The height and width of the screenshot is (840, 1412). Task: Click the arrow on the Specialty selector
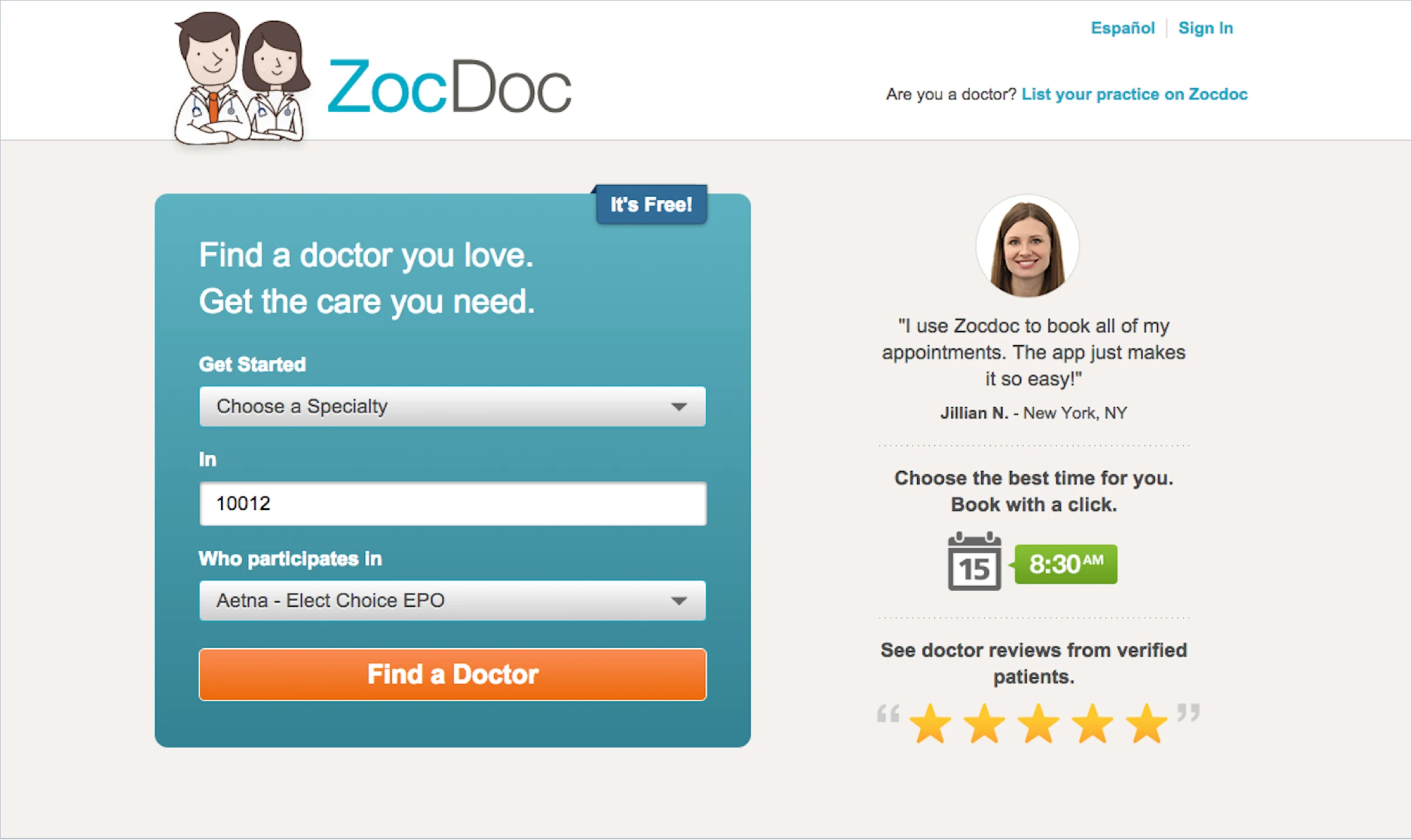click(x=679, y=407)
